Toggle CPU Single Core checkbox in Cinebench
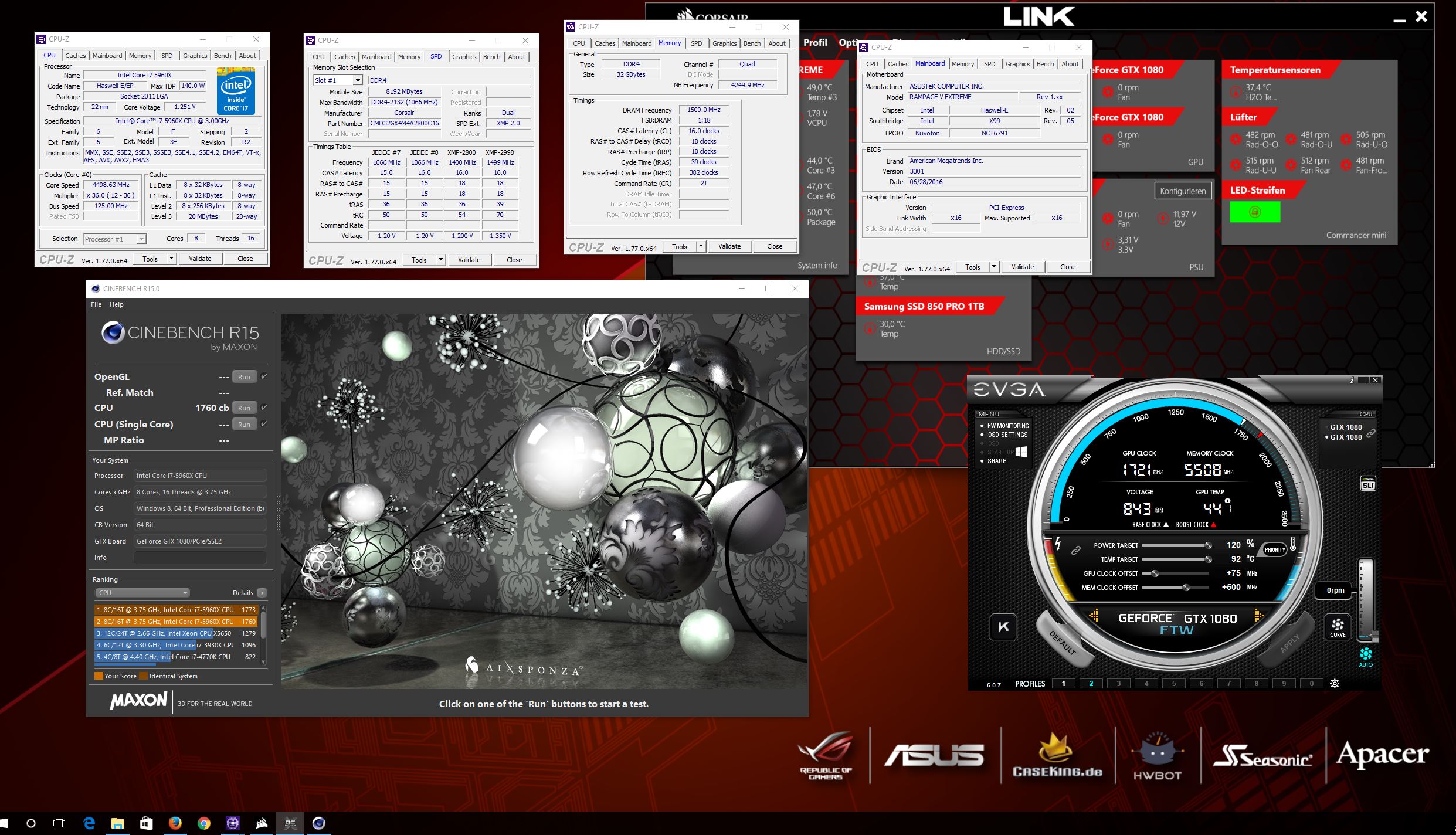Viewport: 1456px width, 835px height. pyautogui.click(x=264, y=424)
